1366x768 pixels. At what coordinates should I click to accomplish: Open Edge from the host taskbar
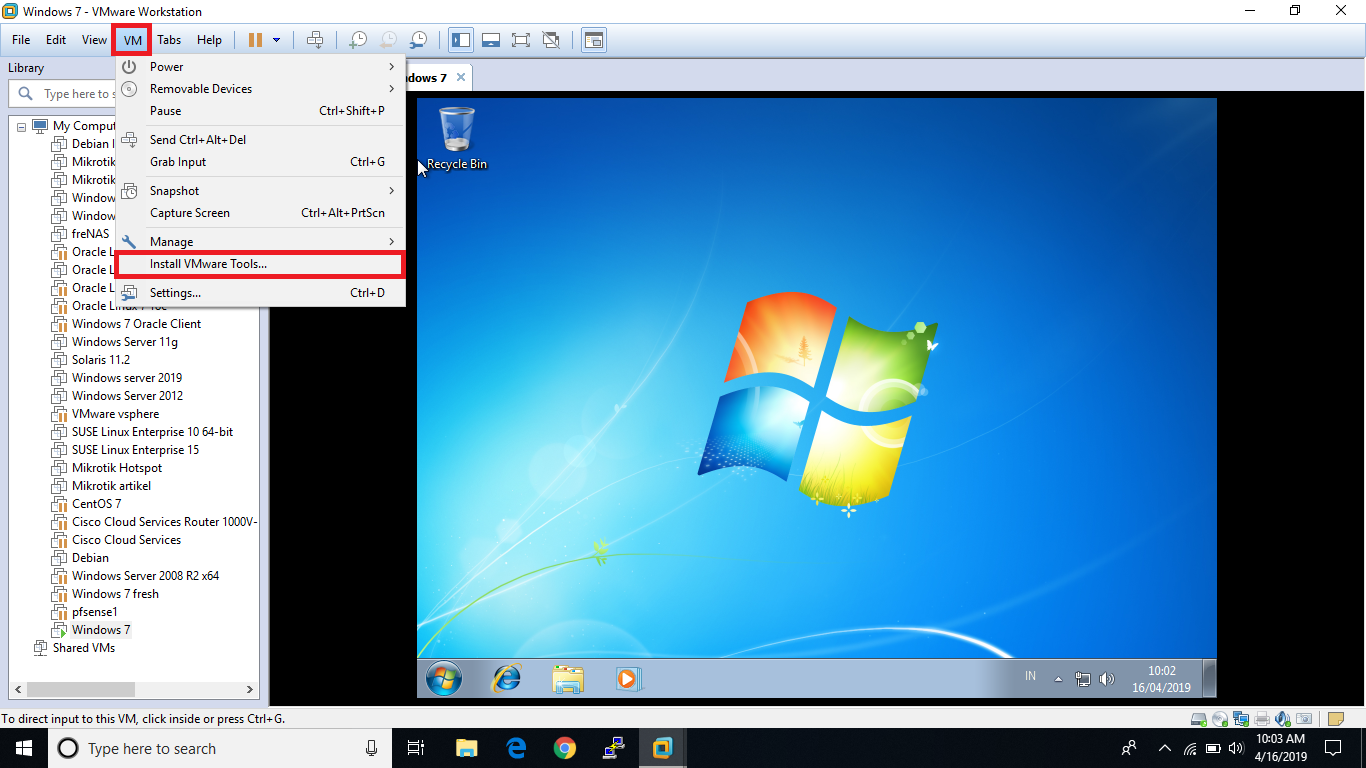click(x=516, y=747)
